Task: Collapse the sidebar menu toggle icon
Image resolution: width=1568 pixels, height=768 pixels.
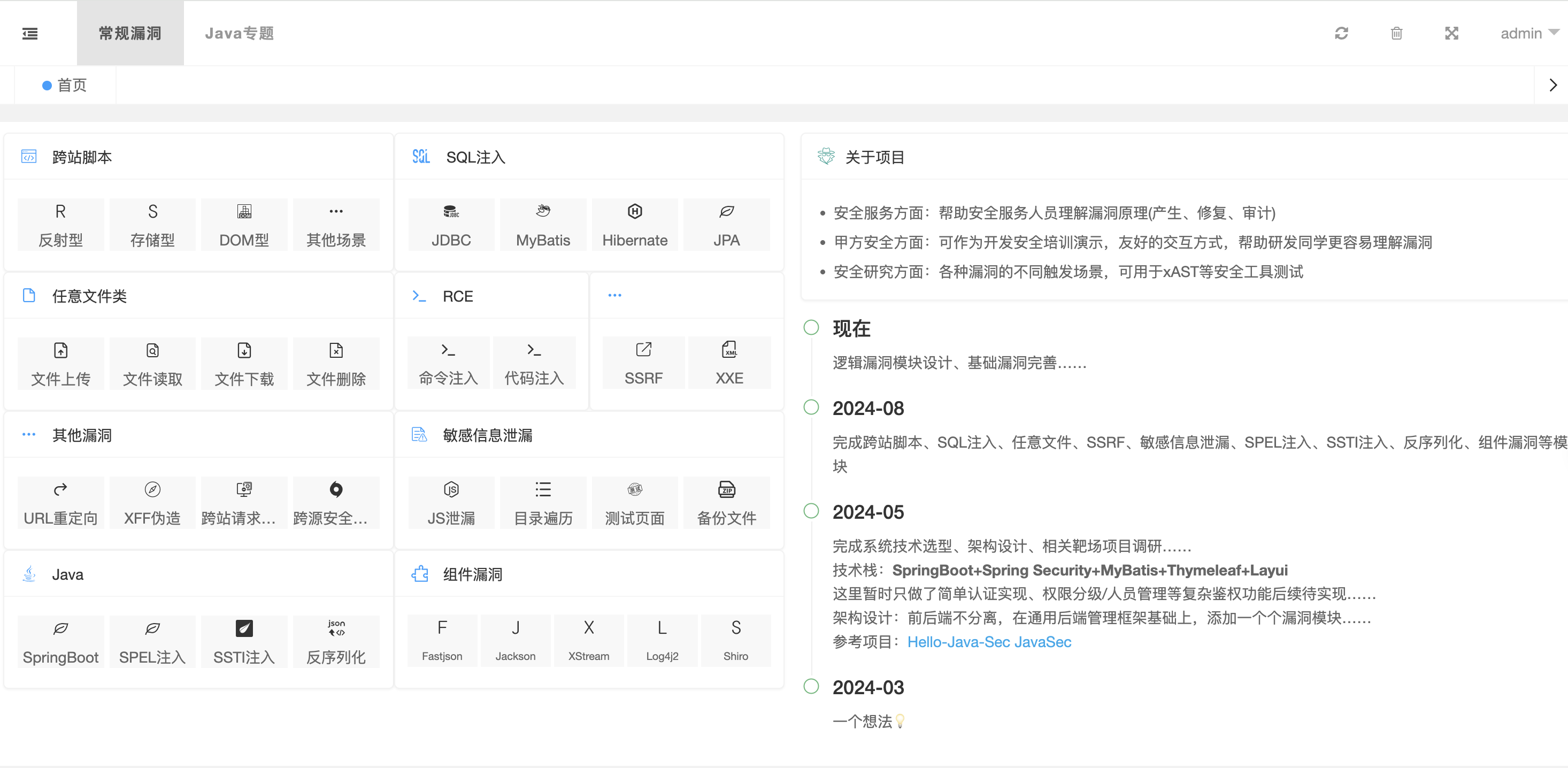Action: (30, 34)
